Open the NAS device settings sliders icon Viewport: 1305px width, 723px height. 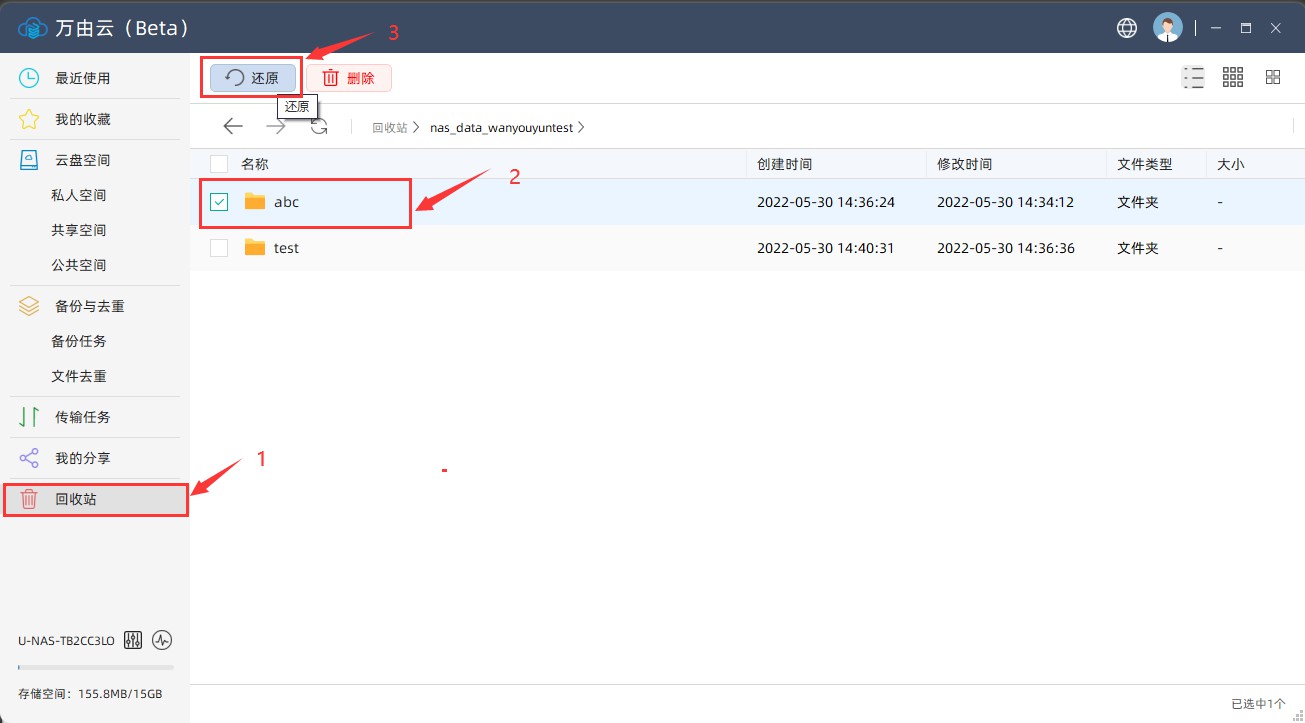(133, 640)
